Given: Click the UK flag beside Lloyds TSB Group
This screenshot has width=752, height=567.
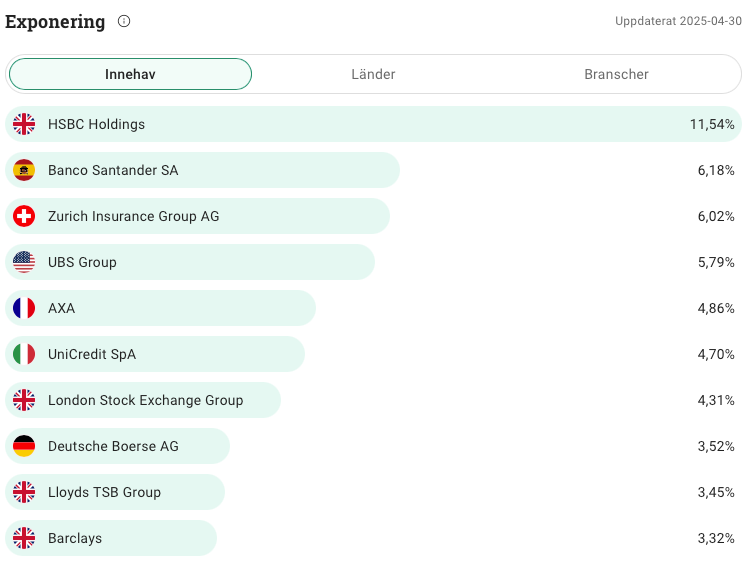Looking at the screenshot, I should coord(24,492).
